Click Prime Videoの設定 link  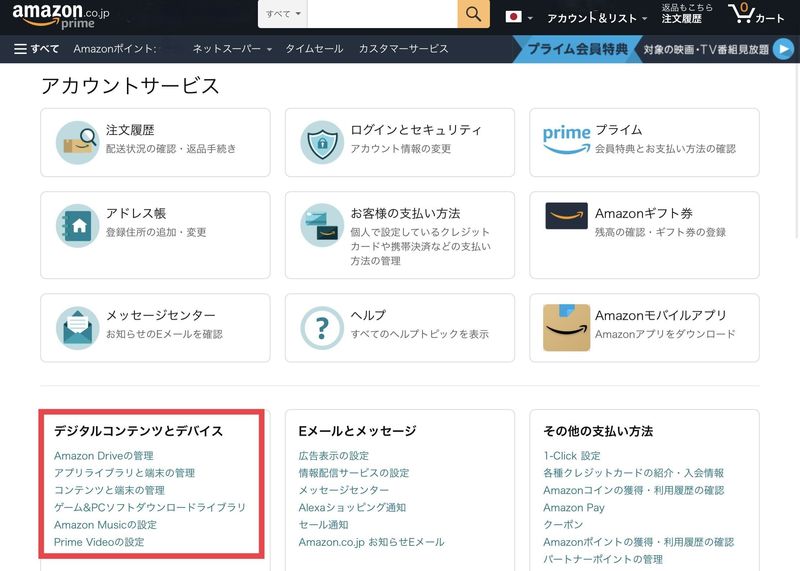(99, 542)
